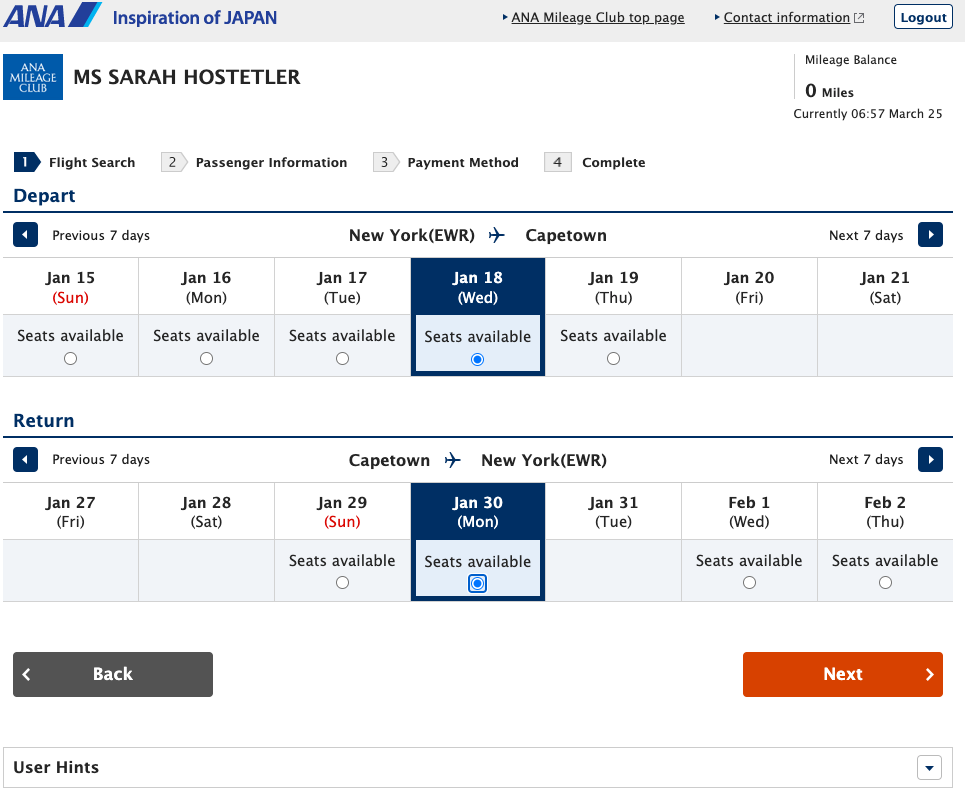Expand the User Hints section

click(929, 767)
